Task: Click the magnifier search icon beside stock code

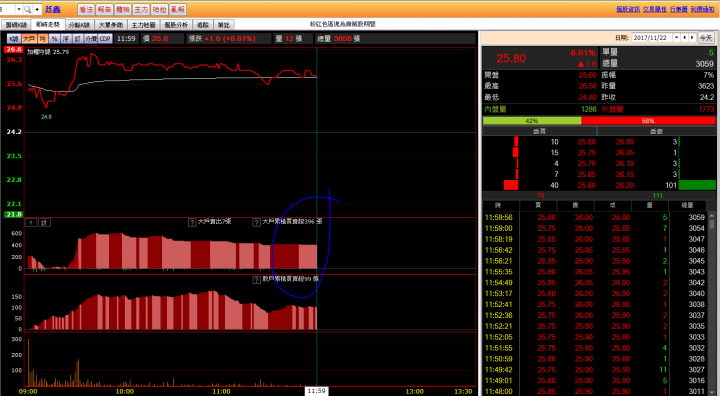Action: pos(28,9)
